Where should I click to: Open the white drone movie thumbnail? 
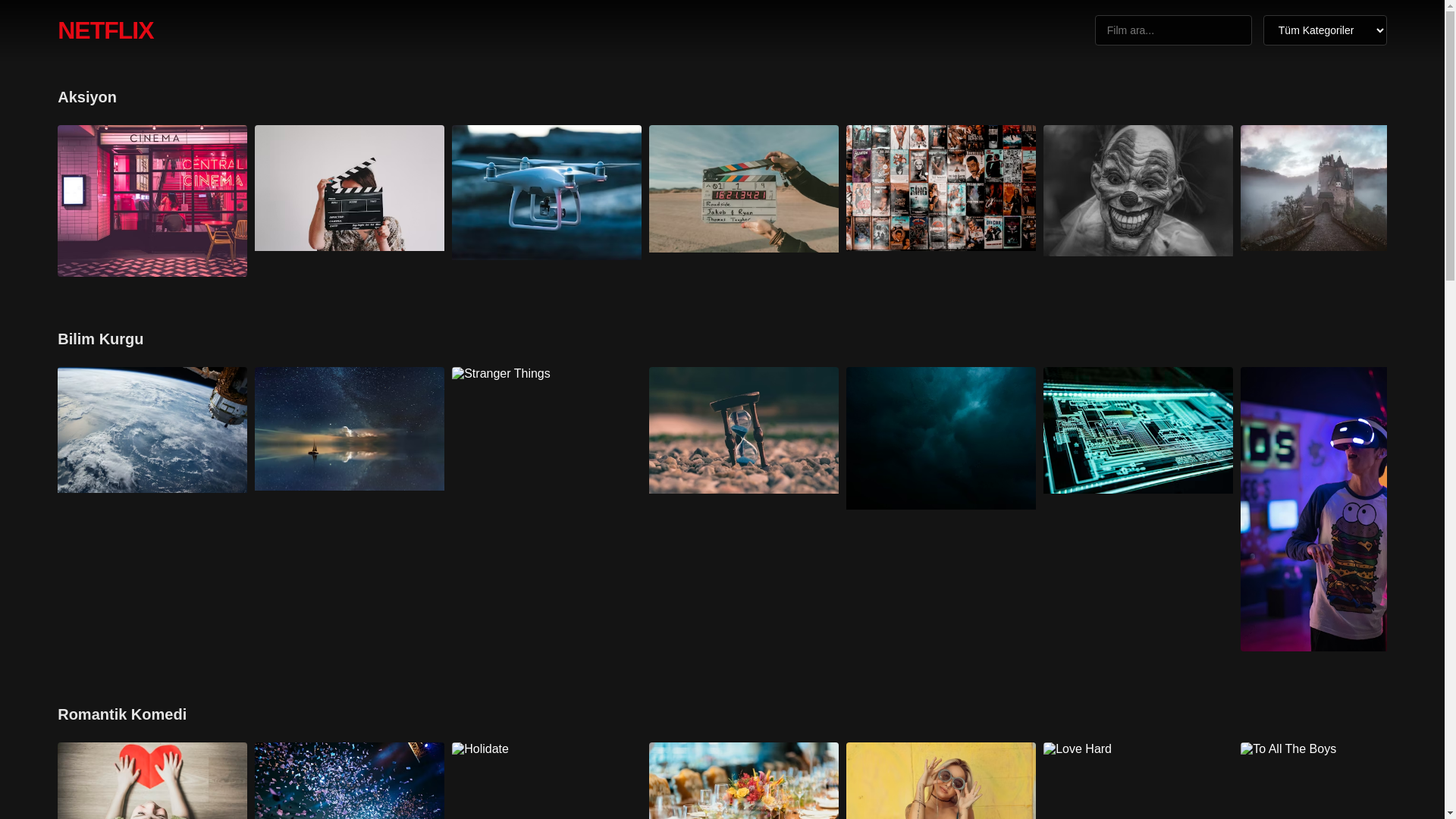coord(547,192)
